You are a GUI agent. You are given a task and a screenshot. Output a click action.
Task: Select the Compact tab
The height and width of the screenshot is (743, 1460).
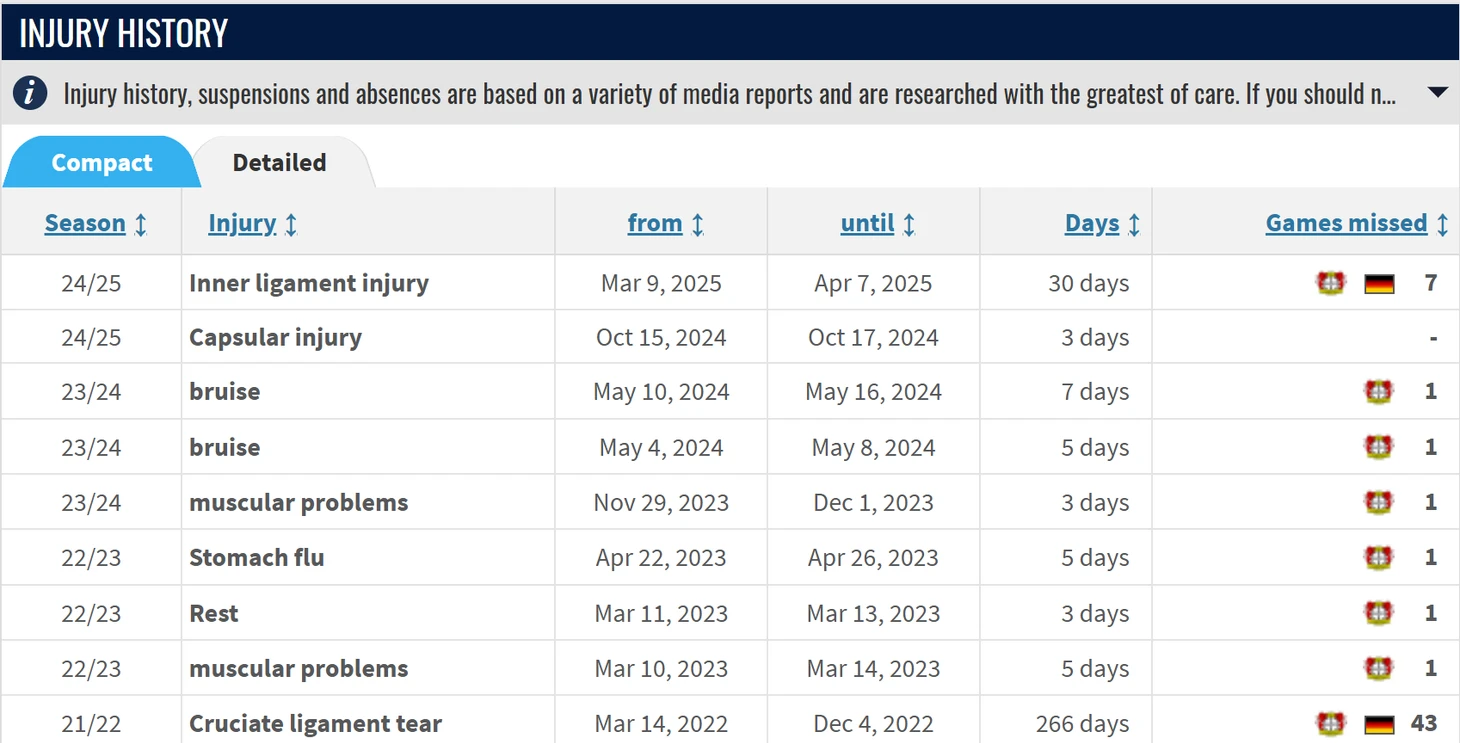[x=101, y=163]
